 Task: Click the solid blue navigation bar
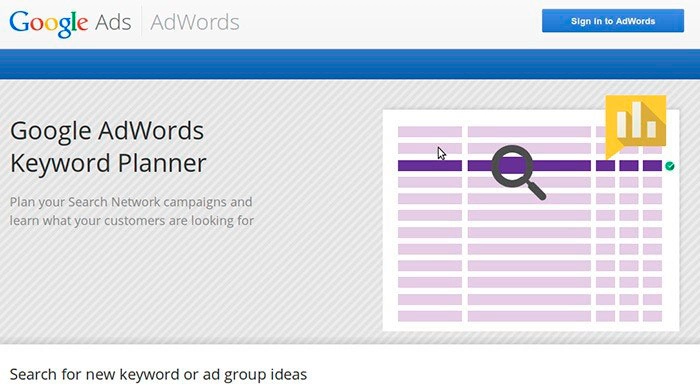350,64
